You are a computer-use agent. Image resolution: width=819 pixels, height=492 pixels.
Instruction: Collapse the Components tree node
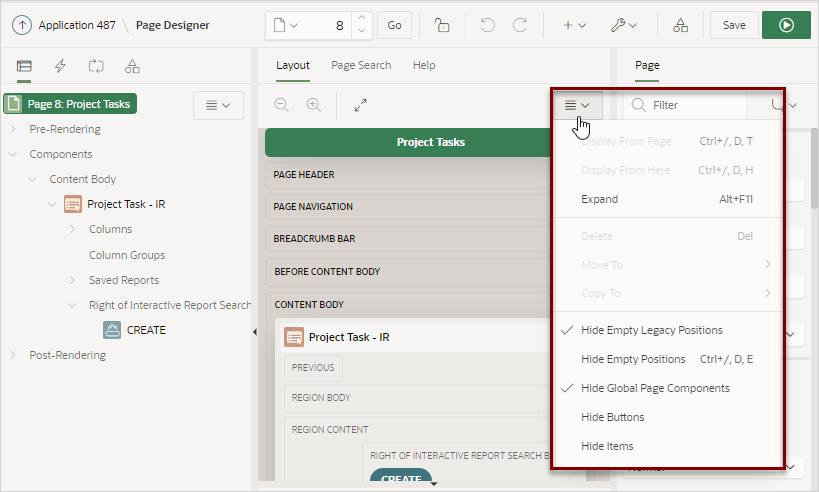[x=13, y=154]
